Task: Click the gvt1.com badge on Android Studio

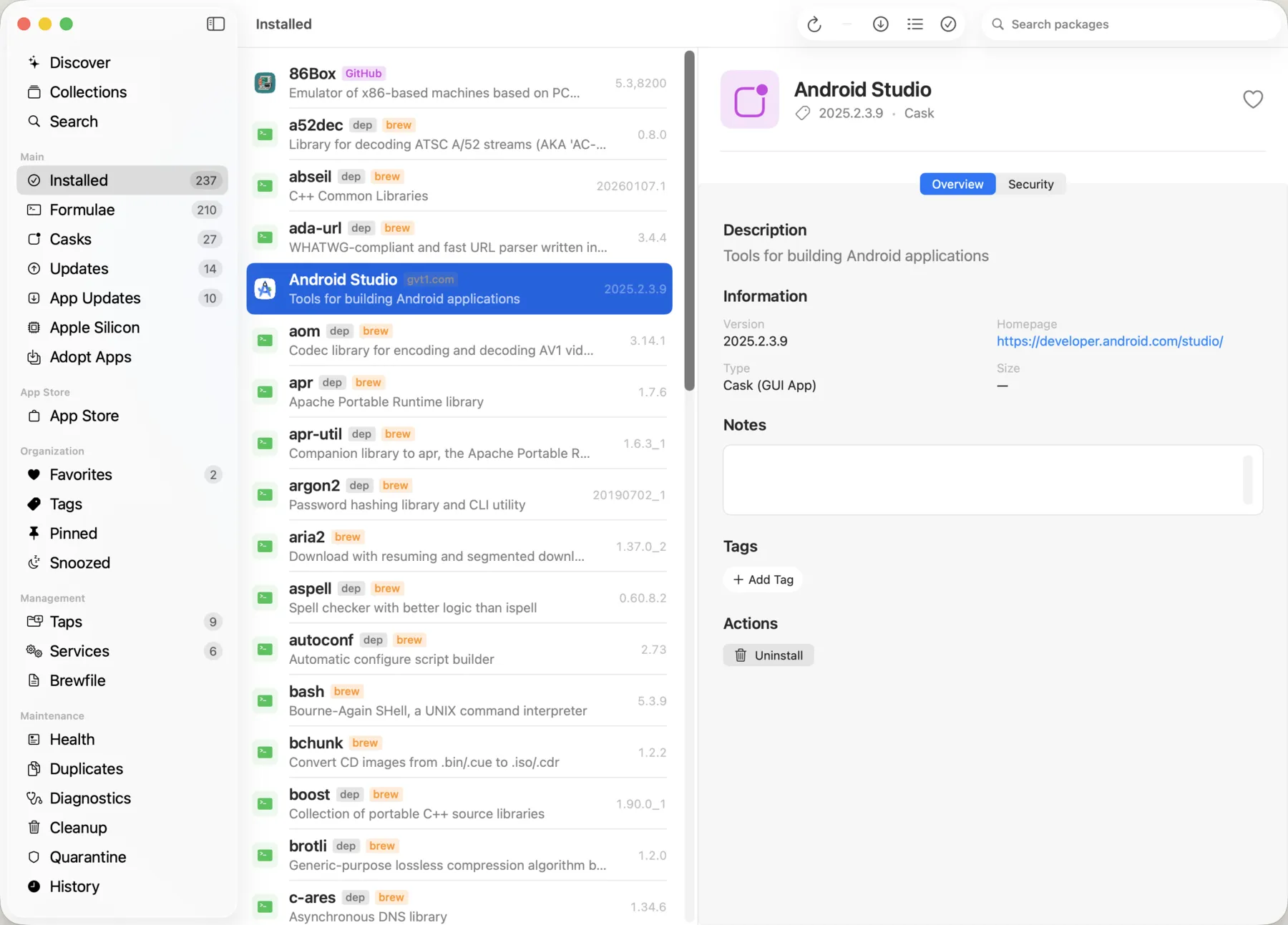Action: [x=431, y=280]
